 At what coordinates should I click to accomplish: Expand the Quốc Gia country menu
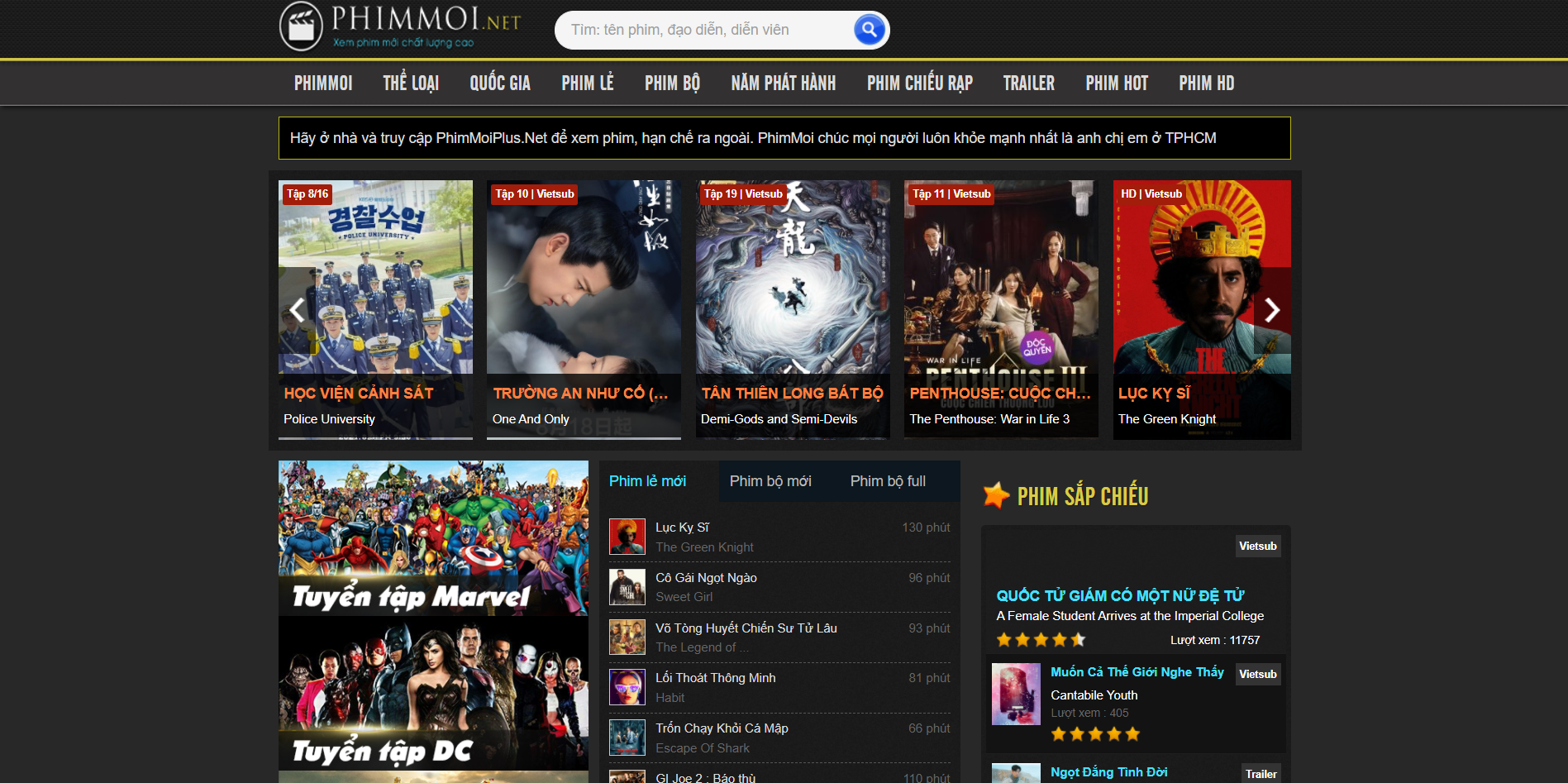click(x=499, y=84)
